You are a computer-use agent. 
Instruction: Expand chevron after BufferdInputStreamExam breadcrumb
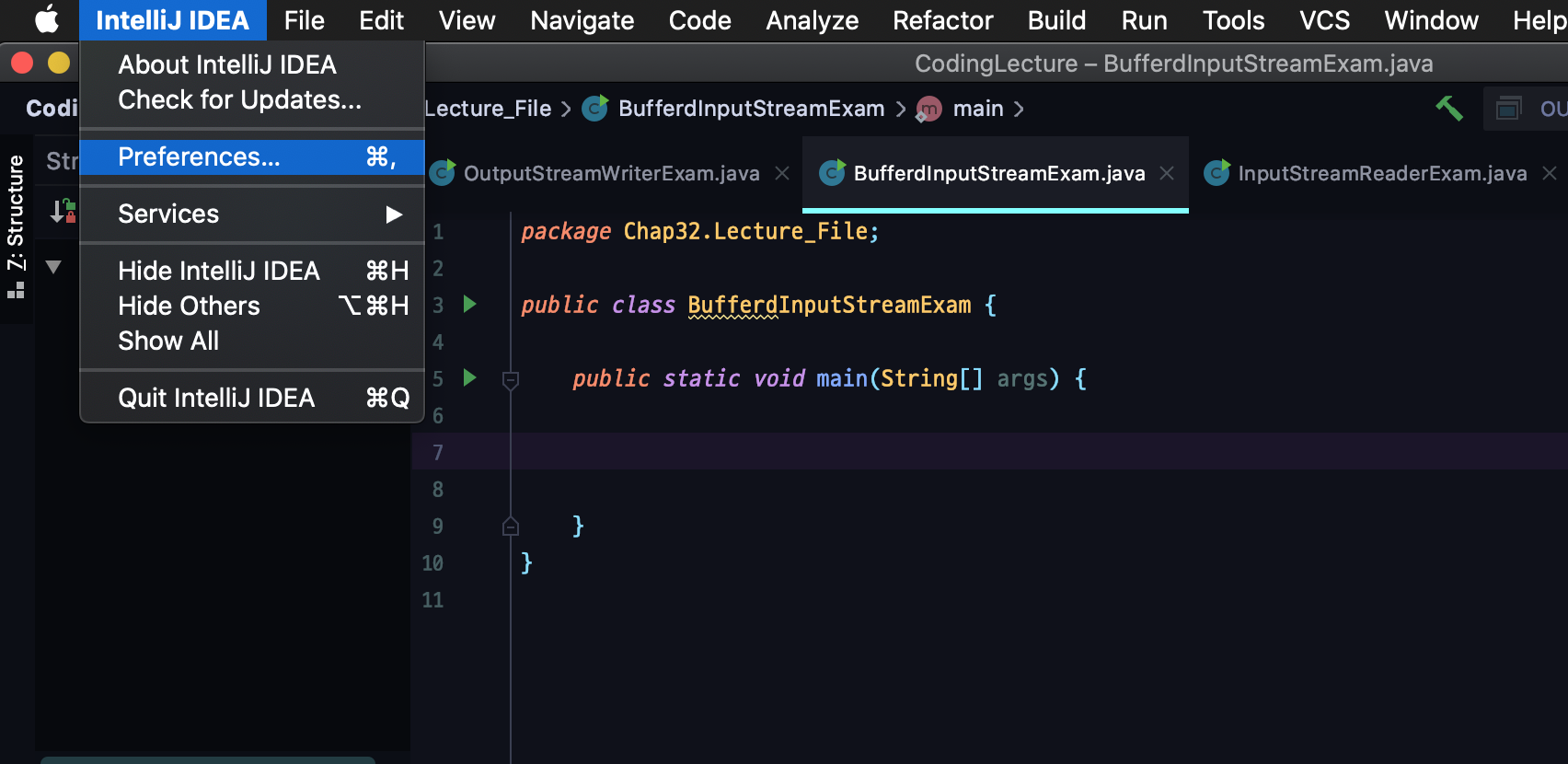coord(900,109)
